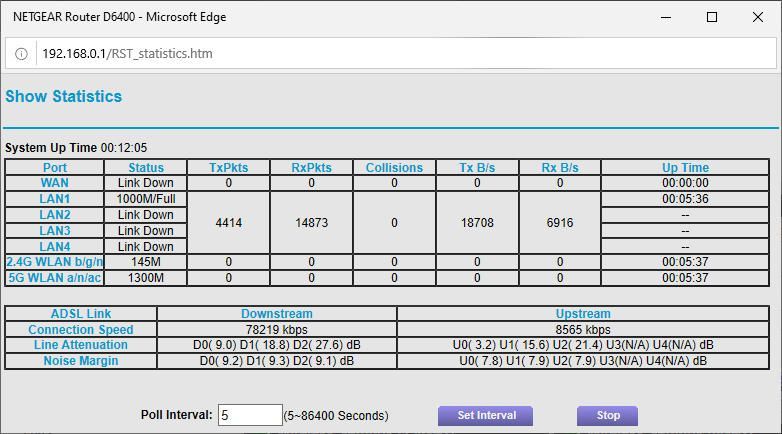The image size is (782, 434).
Task: Click the Poll Interval label
Action: point(177,415)
